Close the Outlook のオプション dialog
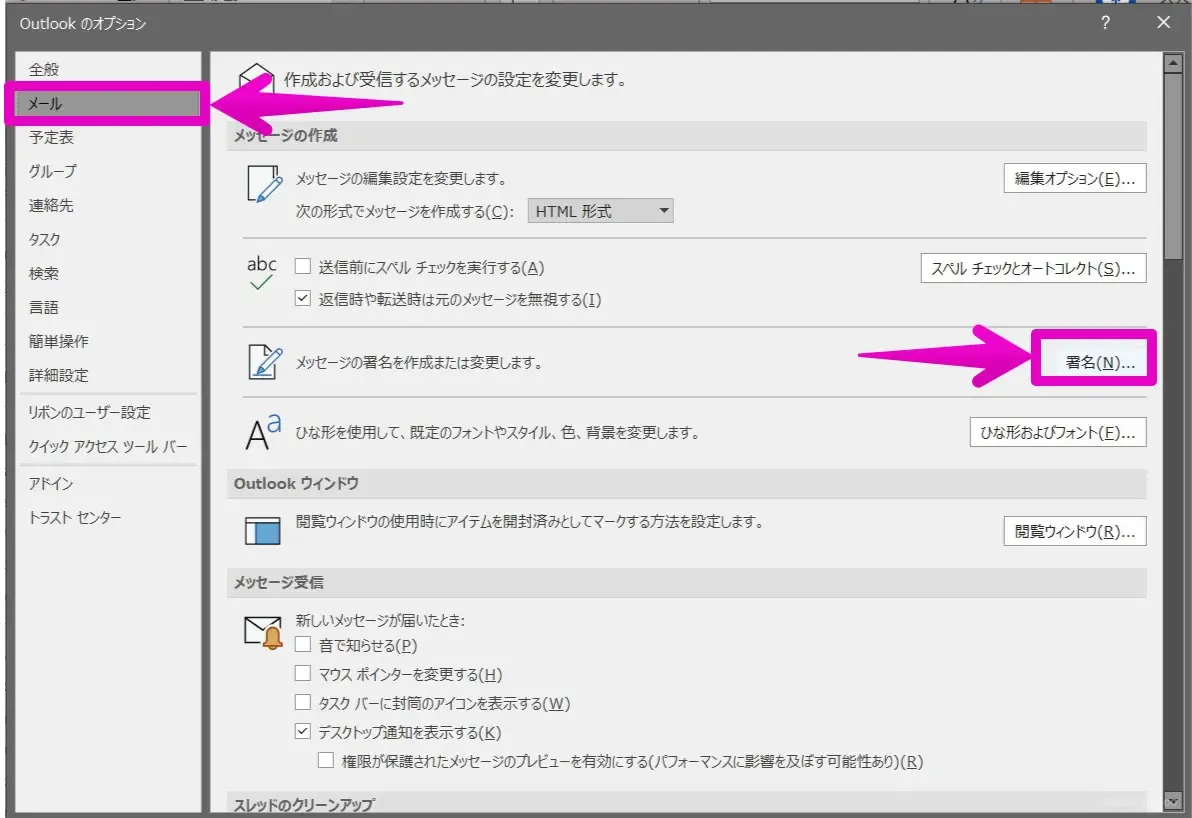This screenshot has height=818, width=1192. pos(1163,23)
